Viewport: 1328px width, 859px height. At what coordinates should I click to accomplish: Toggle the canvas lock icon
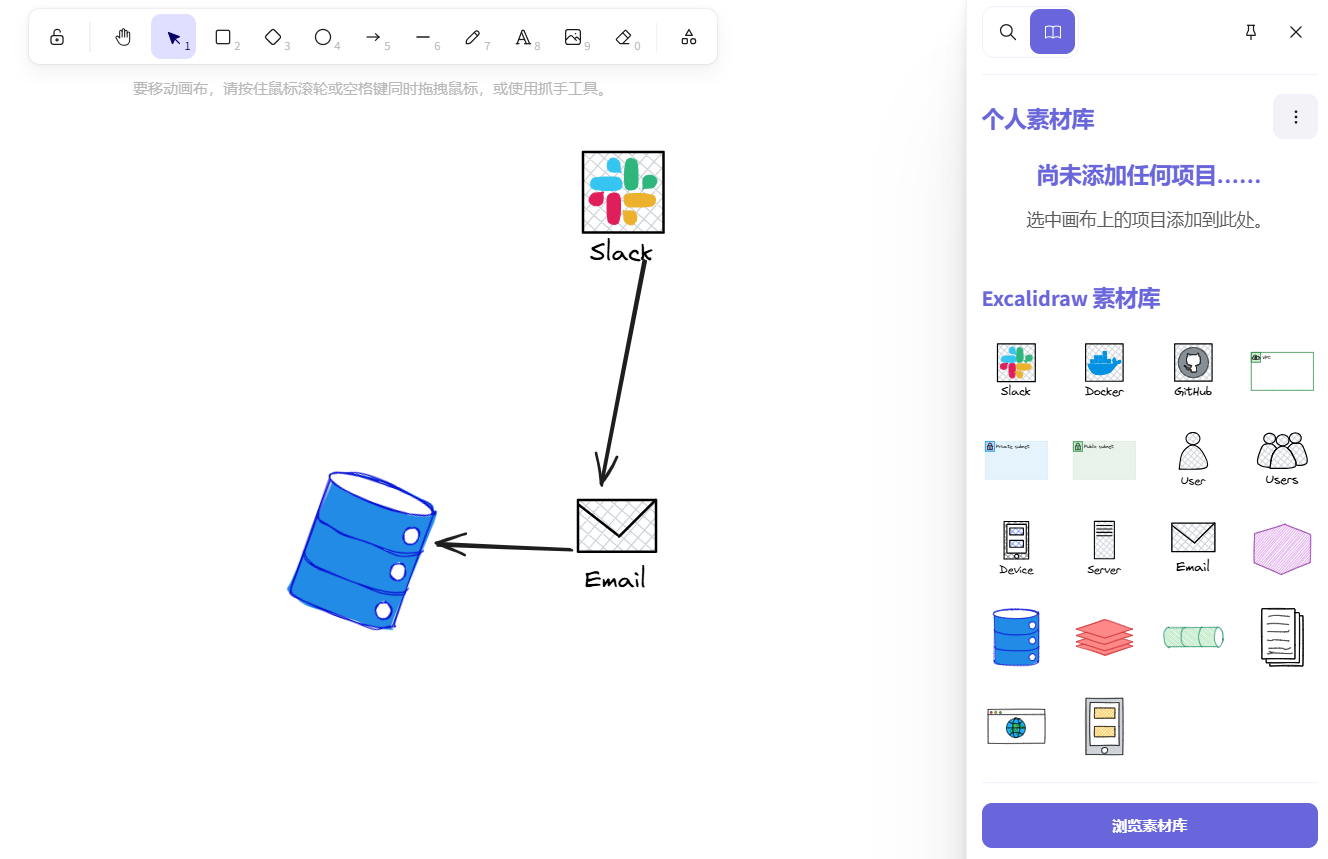click(57, 37)
